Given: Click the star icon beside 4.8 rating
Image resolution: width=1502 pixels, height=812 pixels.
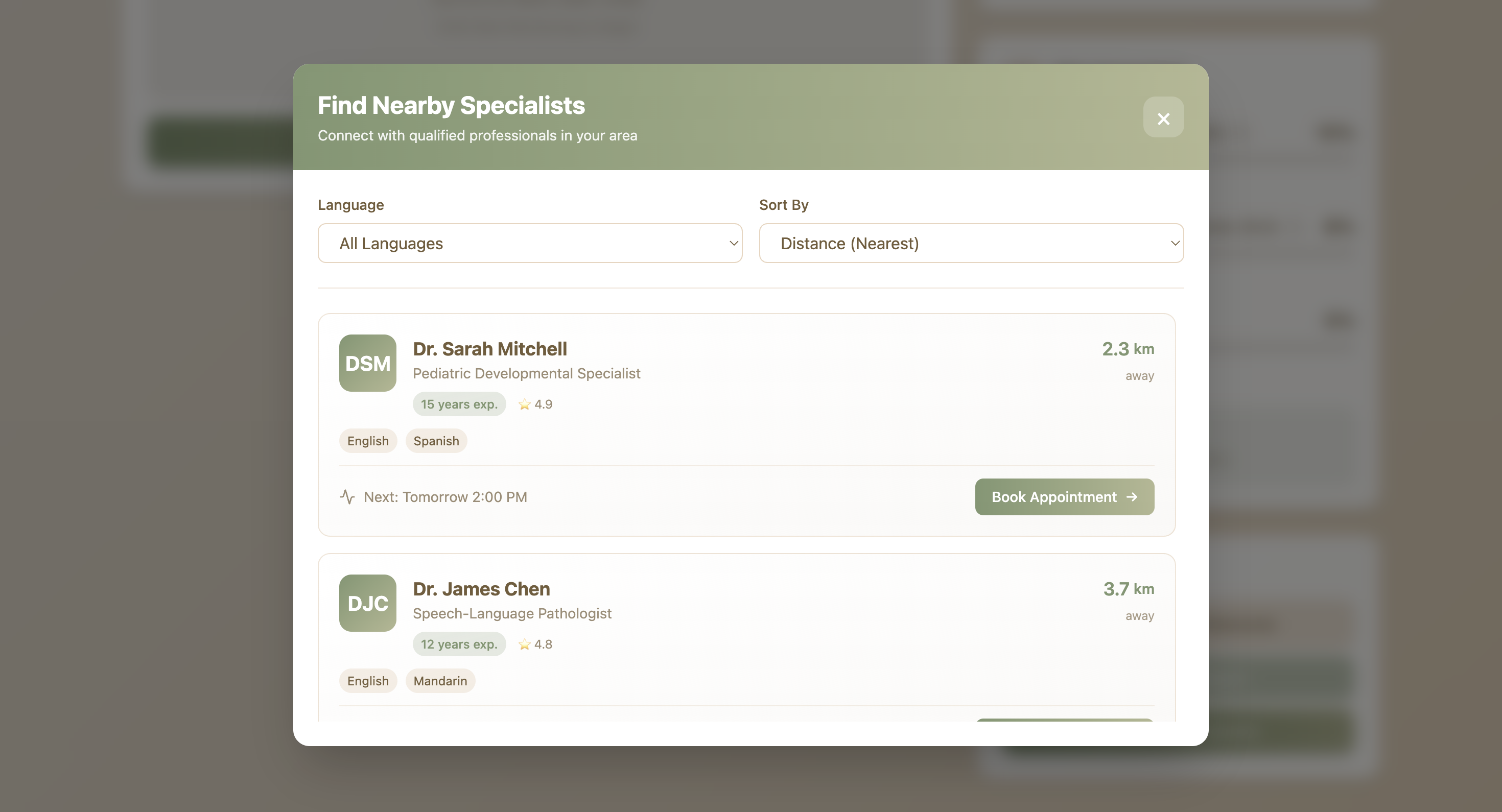Looking at the screenshot, I should (524, 644).
